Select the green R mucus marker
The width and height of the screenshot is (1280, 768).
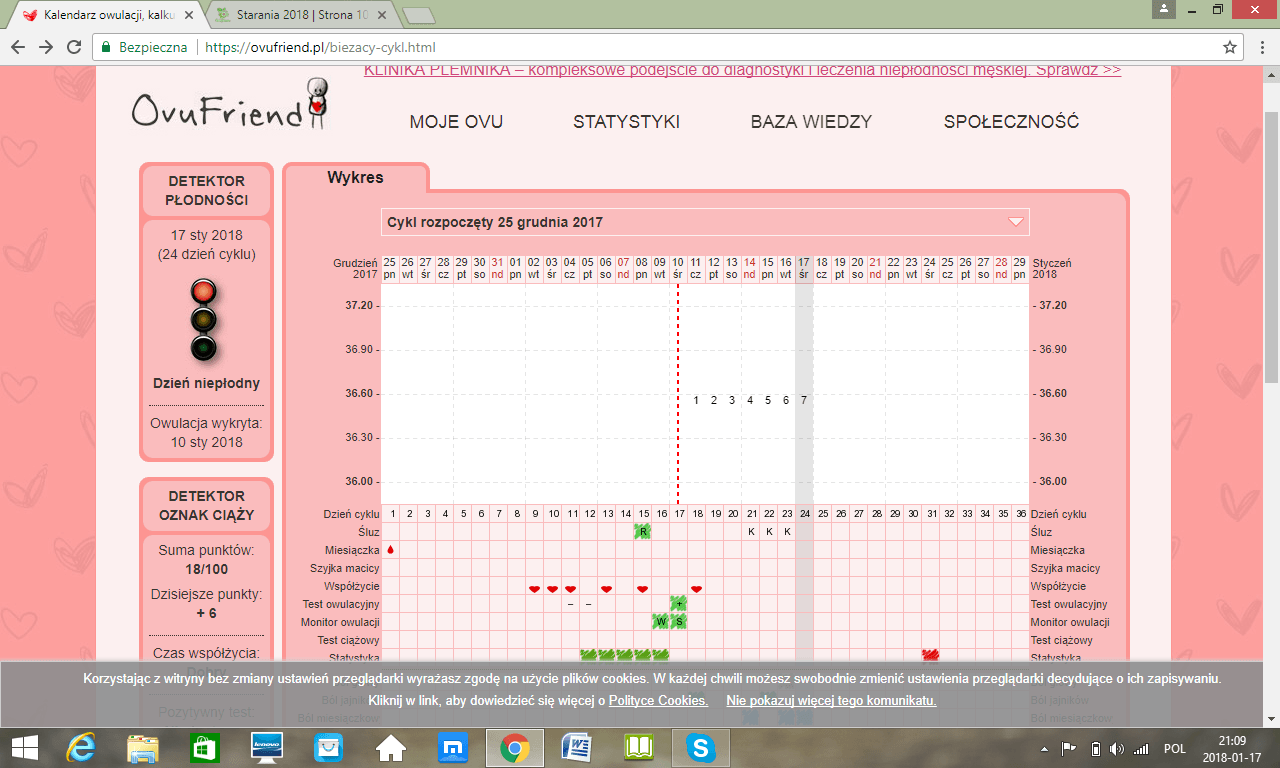(x=643, y=531)
